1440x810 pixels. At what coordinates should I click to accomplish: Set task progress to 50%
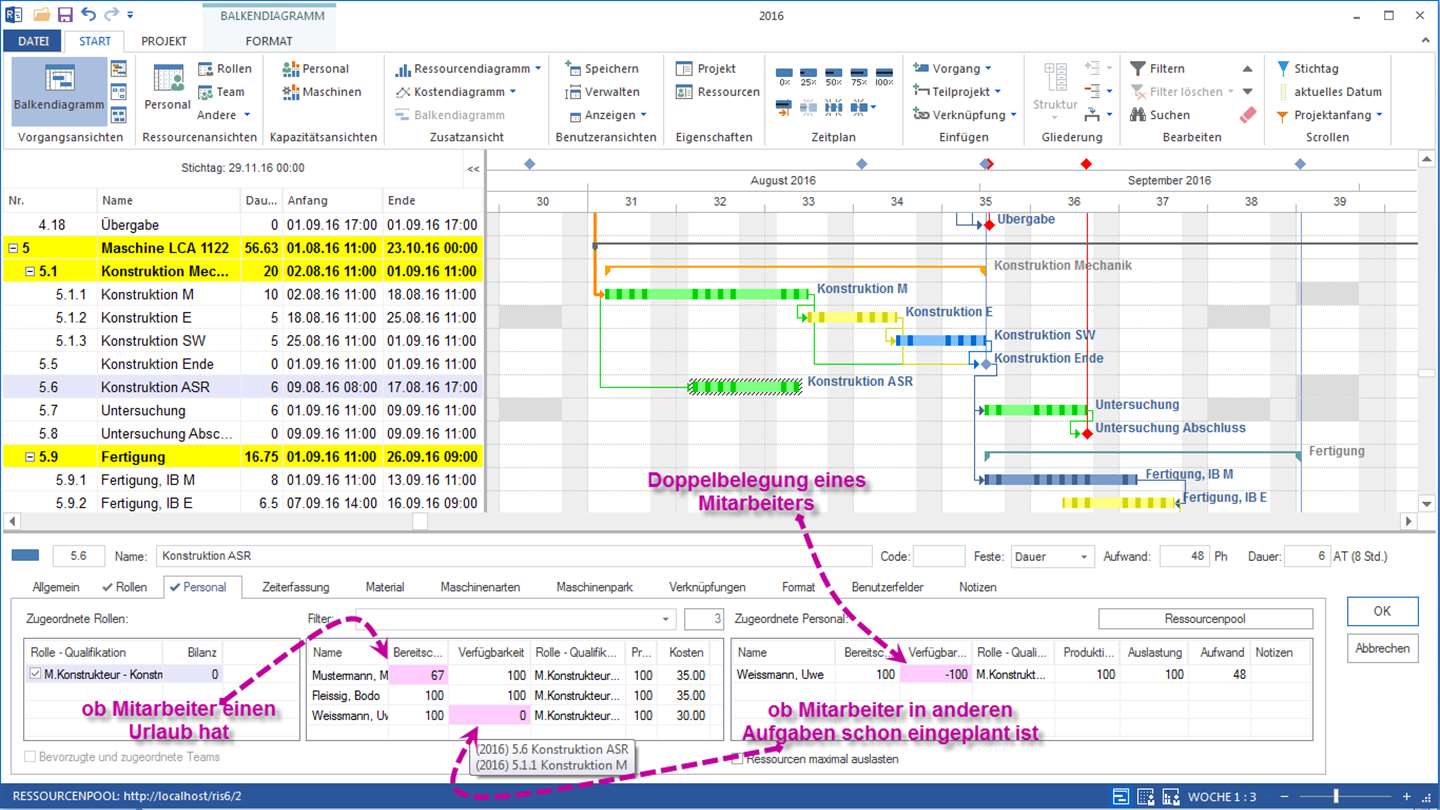coord(834,76)
